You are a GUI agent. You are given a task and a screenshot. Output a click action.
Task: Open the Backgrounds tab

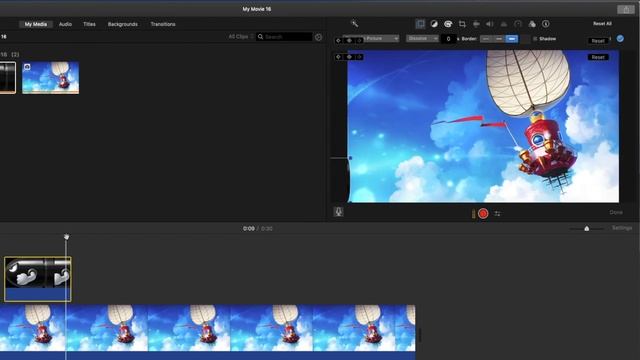click(x=122, y=24)
